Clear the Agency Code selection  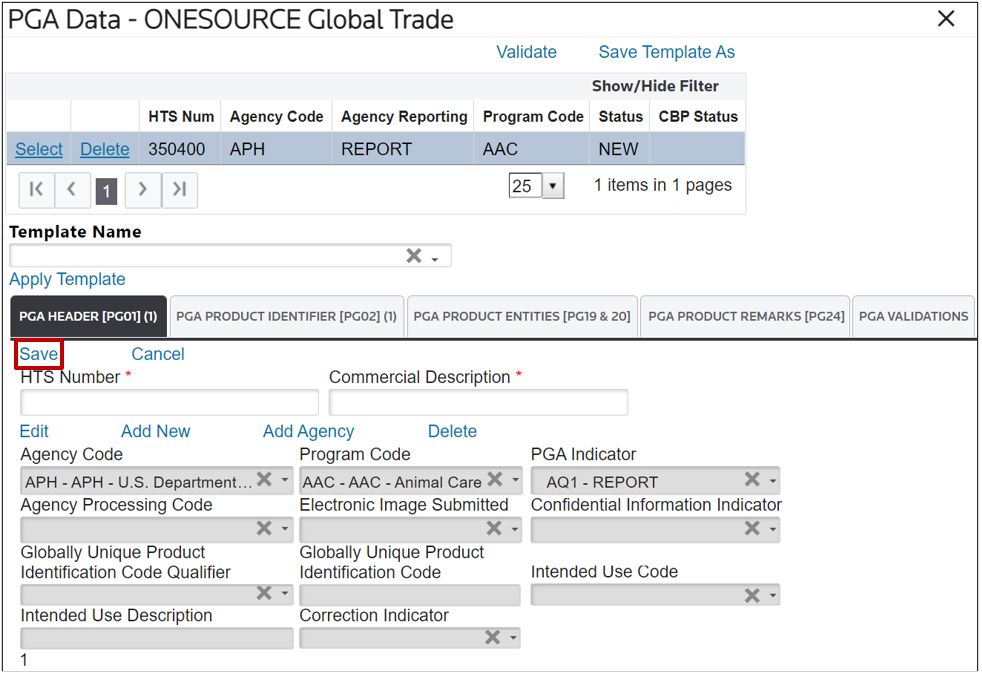pos(264,480)
